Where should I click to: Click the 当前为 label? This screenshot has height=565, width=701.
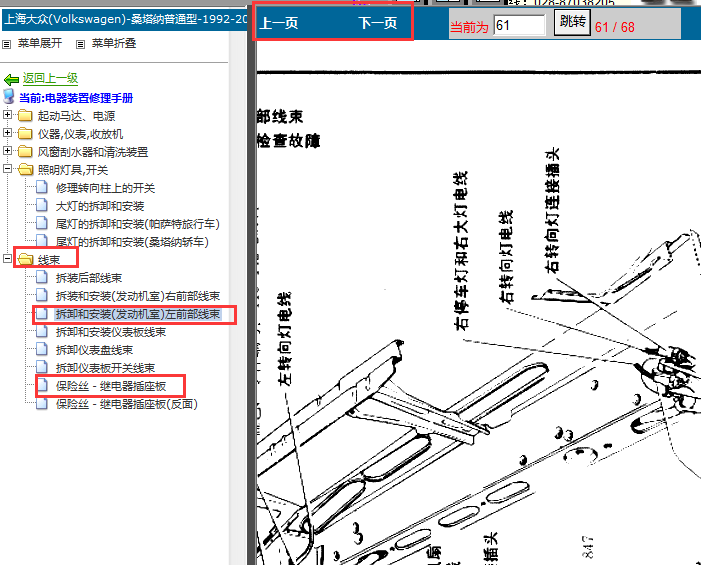click(x=469, y=27)
